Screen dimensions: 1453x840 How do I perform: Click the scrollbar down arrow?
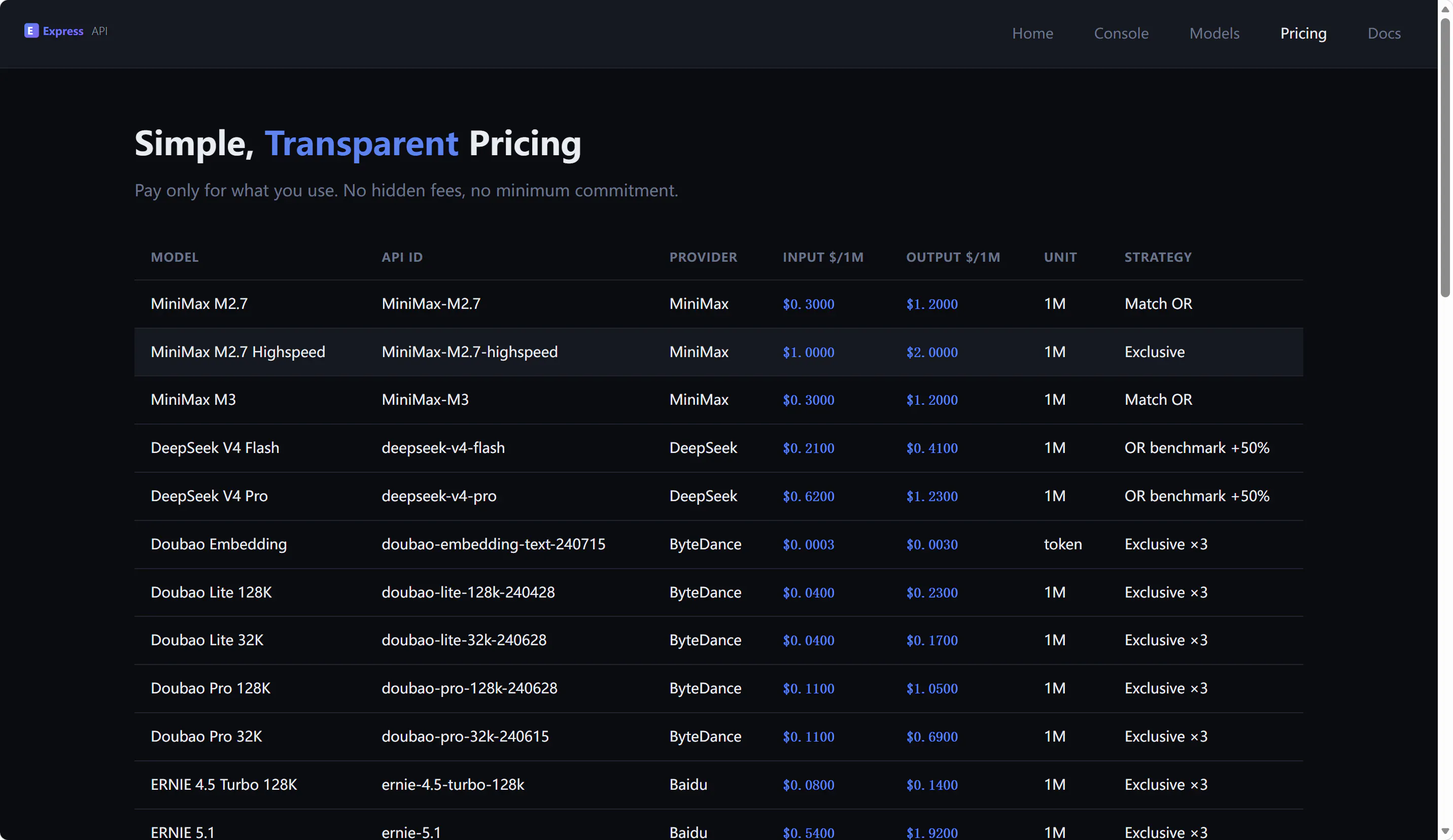[x=1445, y=831]
